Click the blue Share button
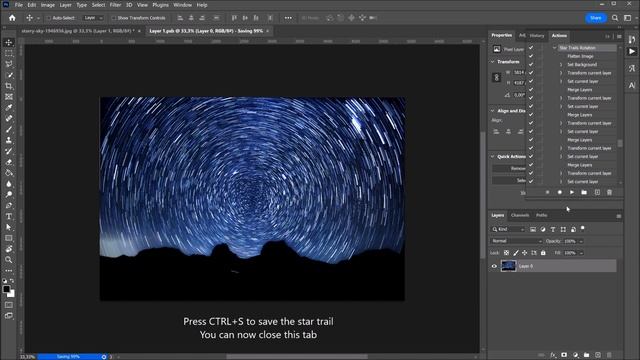Viewport: 640px width, 360px height. click(x=596, y=18)
